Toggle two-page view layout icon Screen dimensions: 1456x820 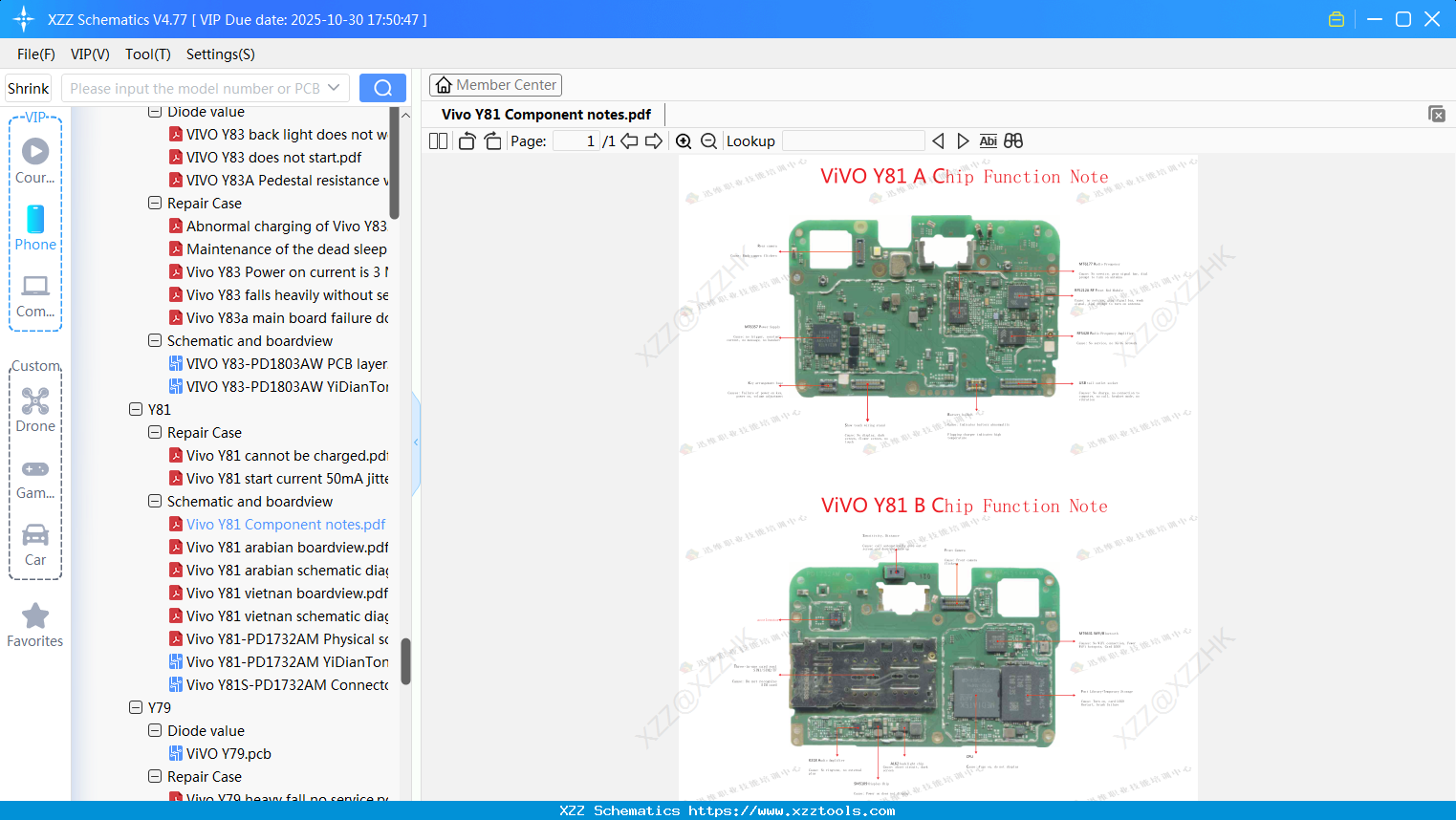[x=438, y=141]
